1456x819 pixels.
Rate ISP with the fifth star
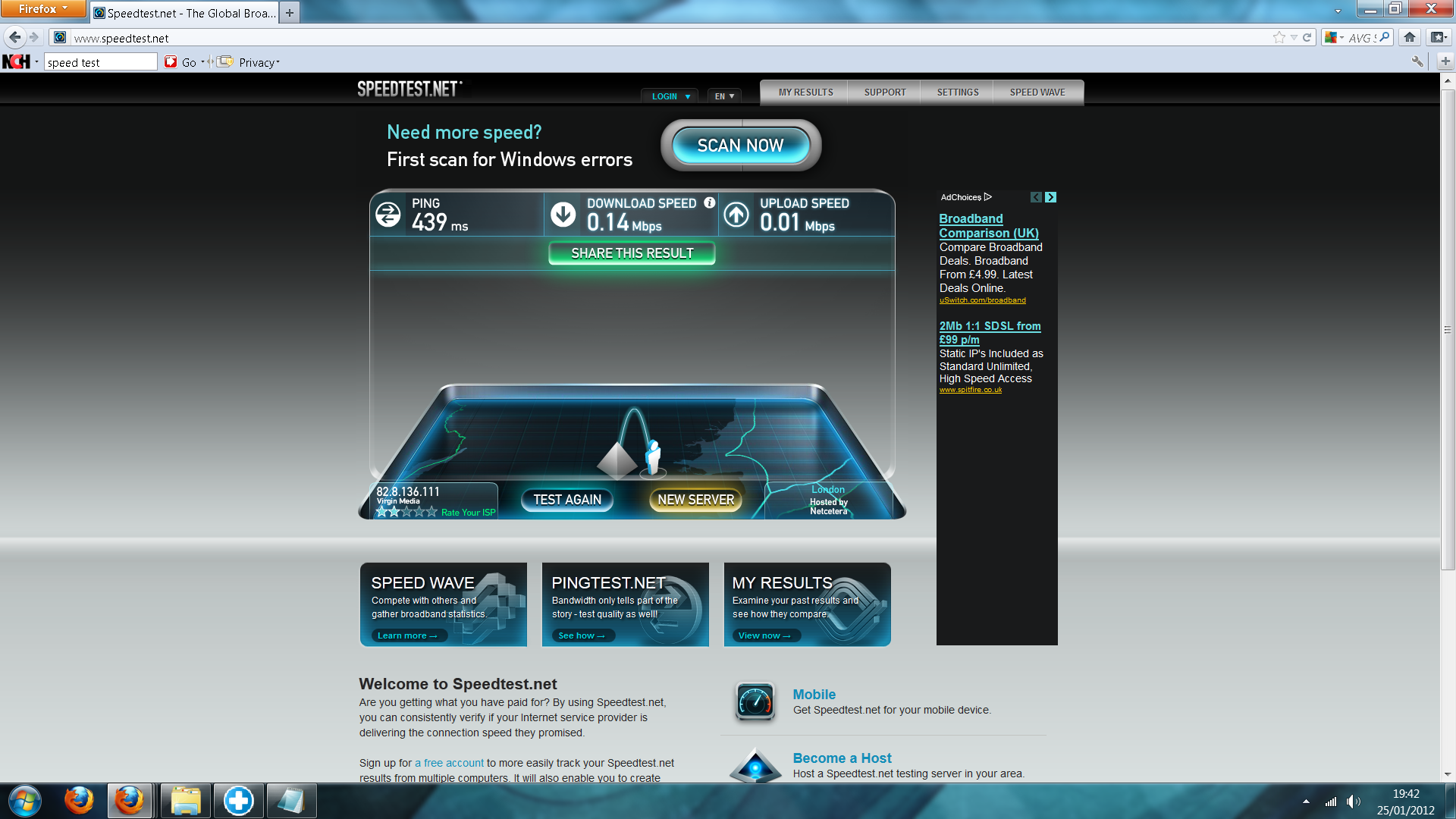tap(432, 512)
